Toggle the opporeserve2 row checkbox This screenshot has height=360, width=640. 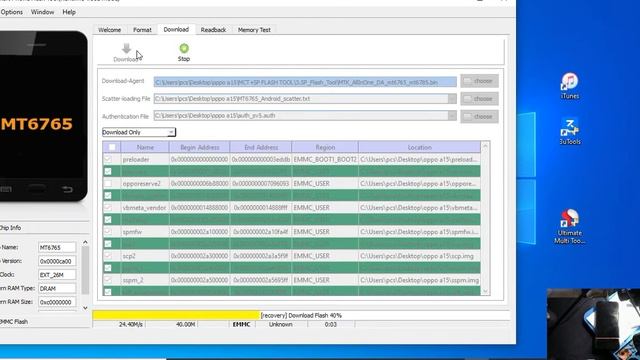pos(108,183)
